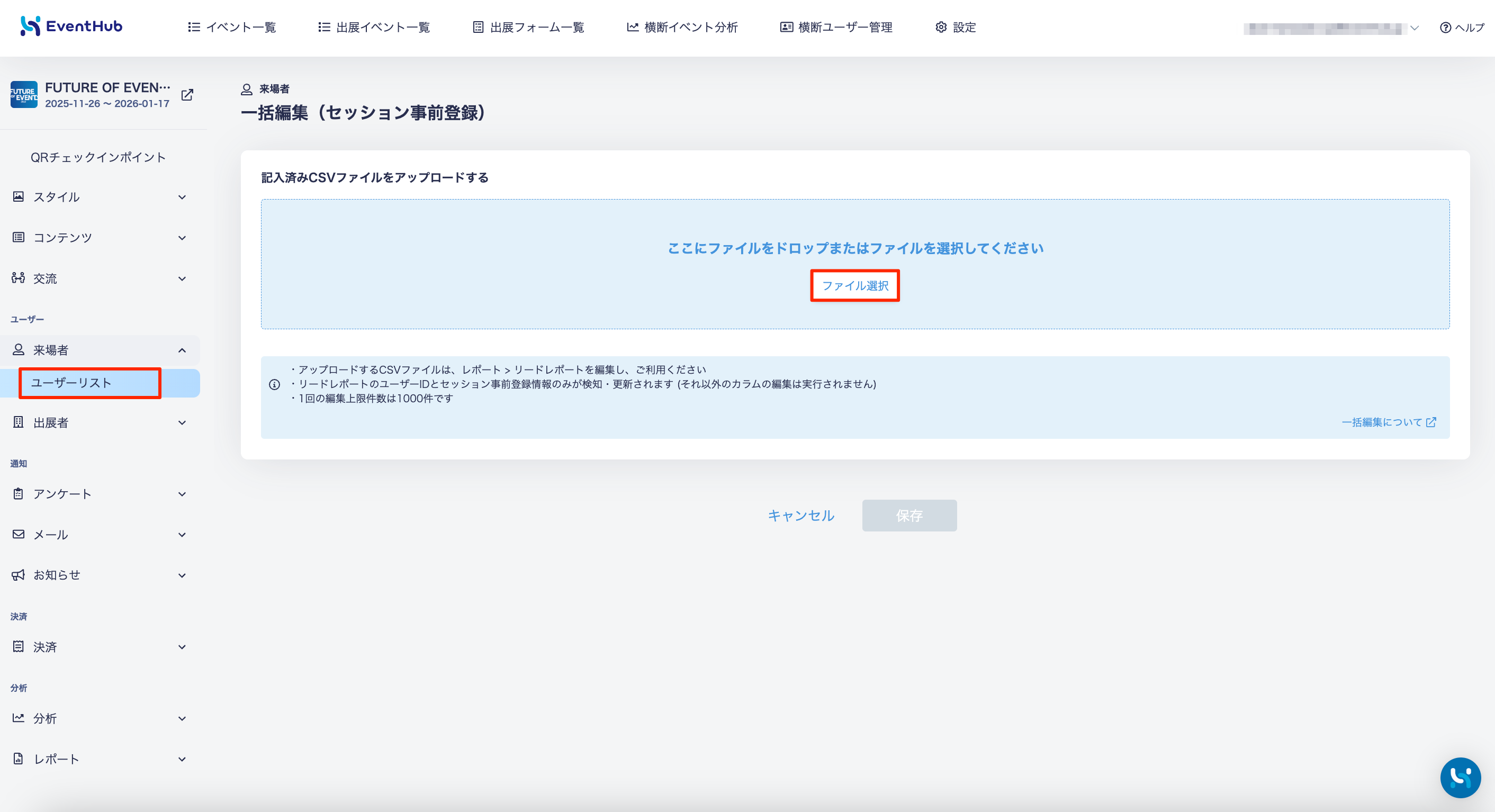Click the receipt icon beside 決済
1495x812 pixels.
pos(19,646)
